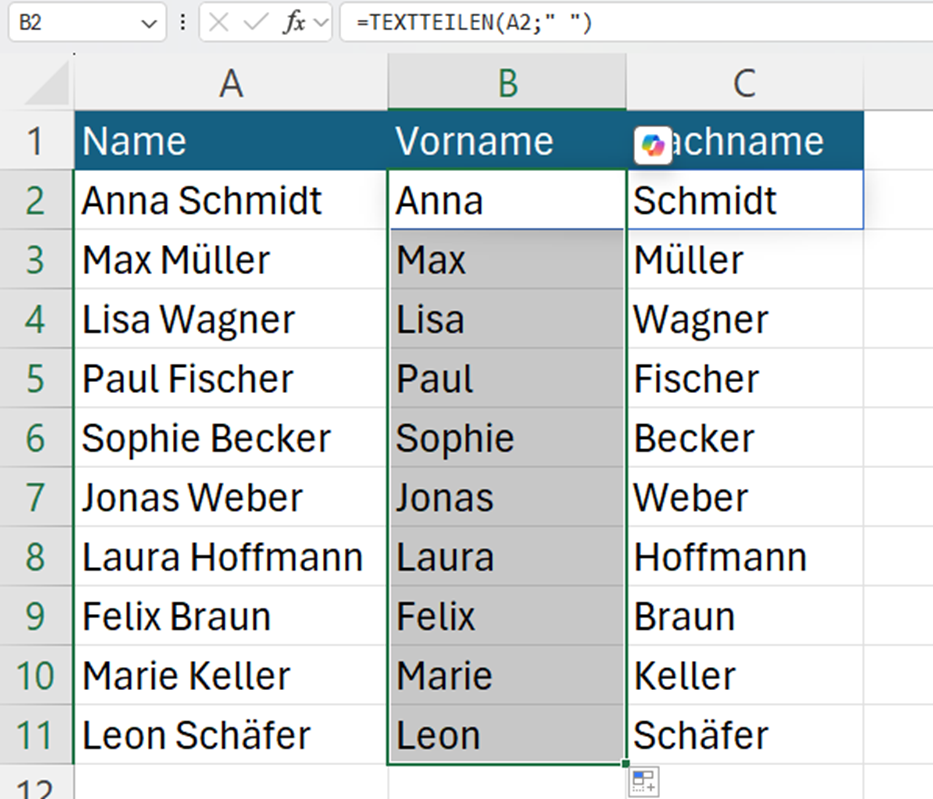
Task: Click the Insert Function fx icon
Action: tap(294, 23)
